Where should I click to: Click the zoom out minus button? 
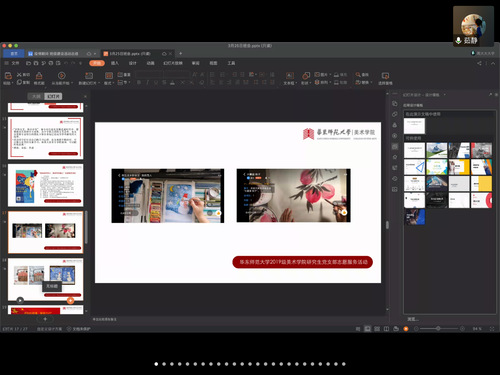(416, 329)
